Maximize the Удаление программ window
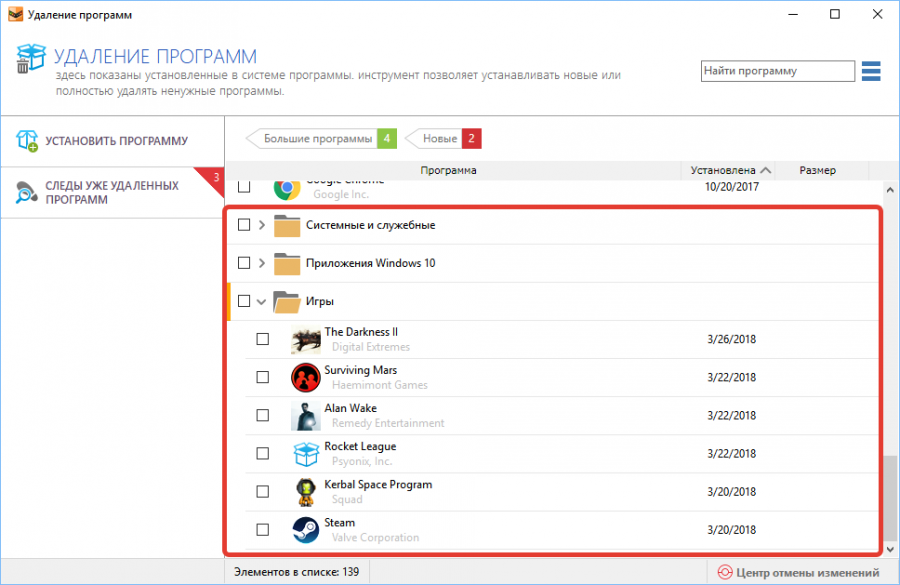This screenshot has height=585, width=900. click(835, 14)
